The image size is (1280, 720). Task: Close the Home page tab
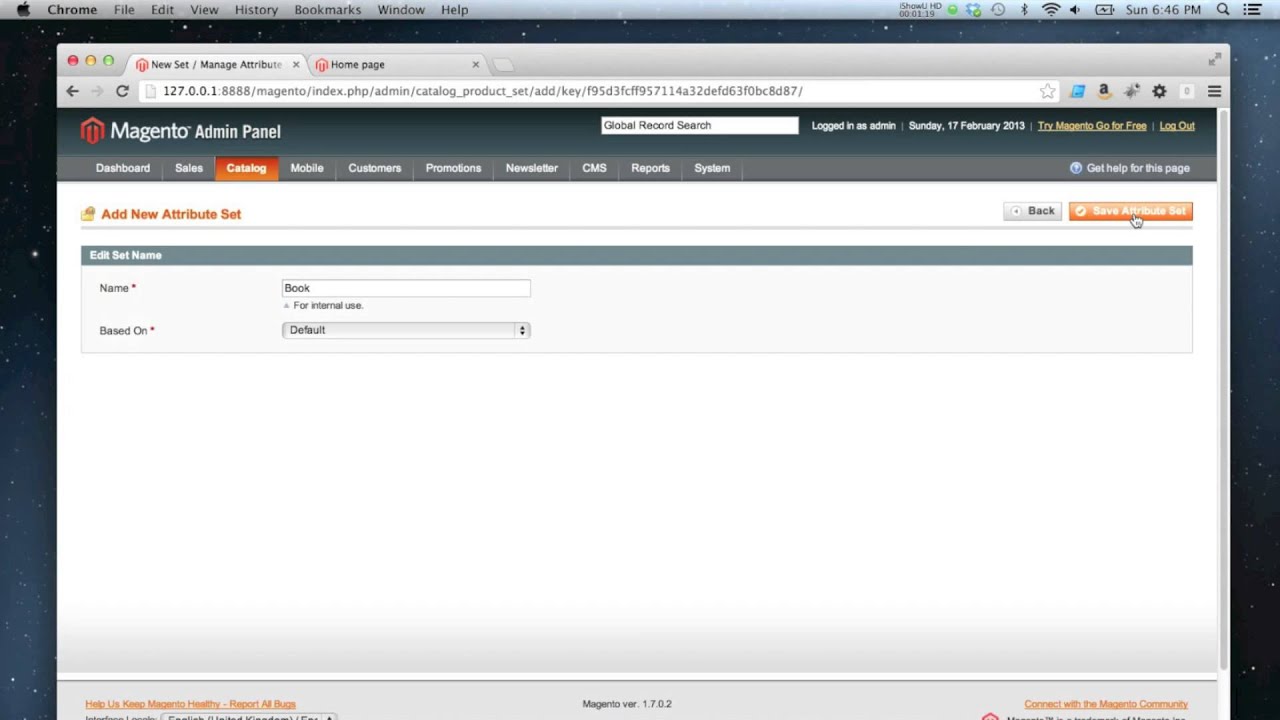pyautogui.click(x=475, y=64)
